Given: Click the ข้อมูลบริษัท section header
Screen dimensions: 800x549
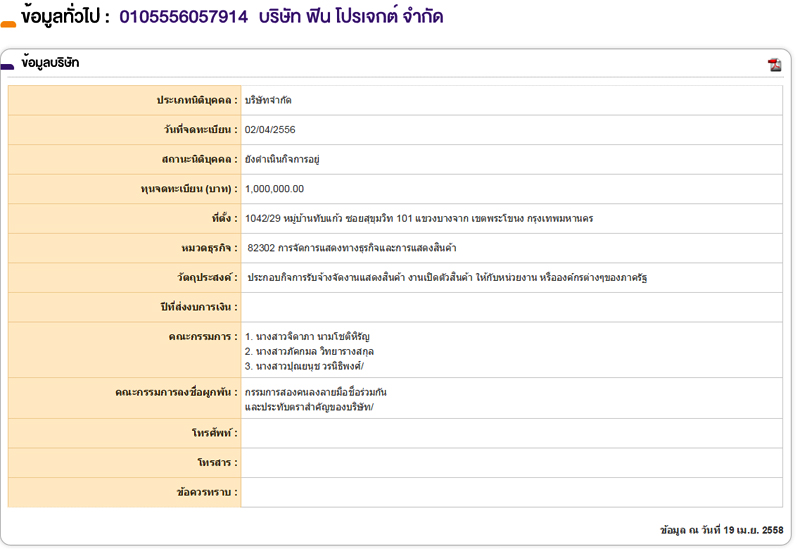Looking at the screenshot, I should (x=50, y=63).
